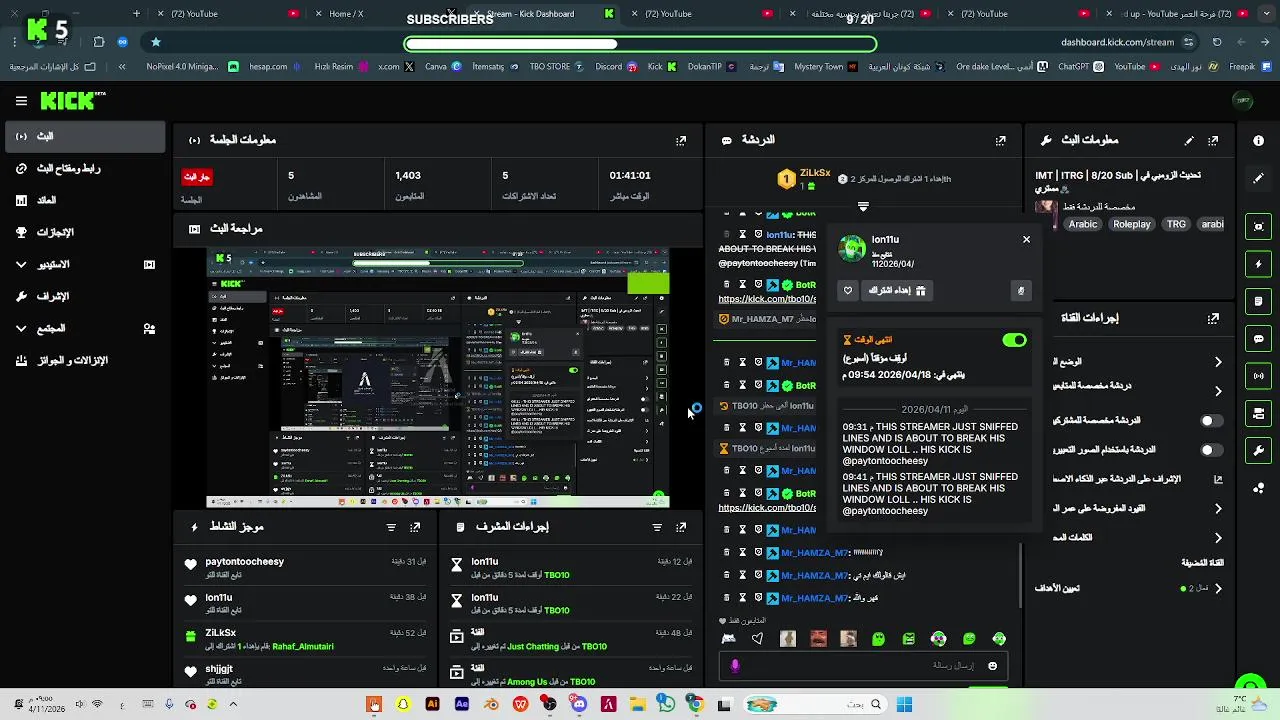This screenshot has height=720, width=1280.
Task: Click trash icon beside Mr_HAMZA_M7 last message
Action: click(726, 598)
